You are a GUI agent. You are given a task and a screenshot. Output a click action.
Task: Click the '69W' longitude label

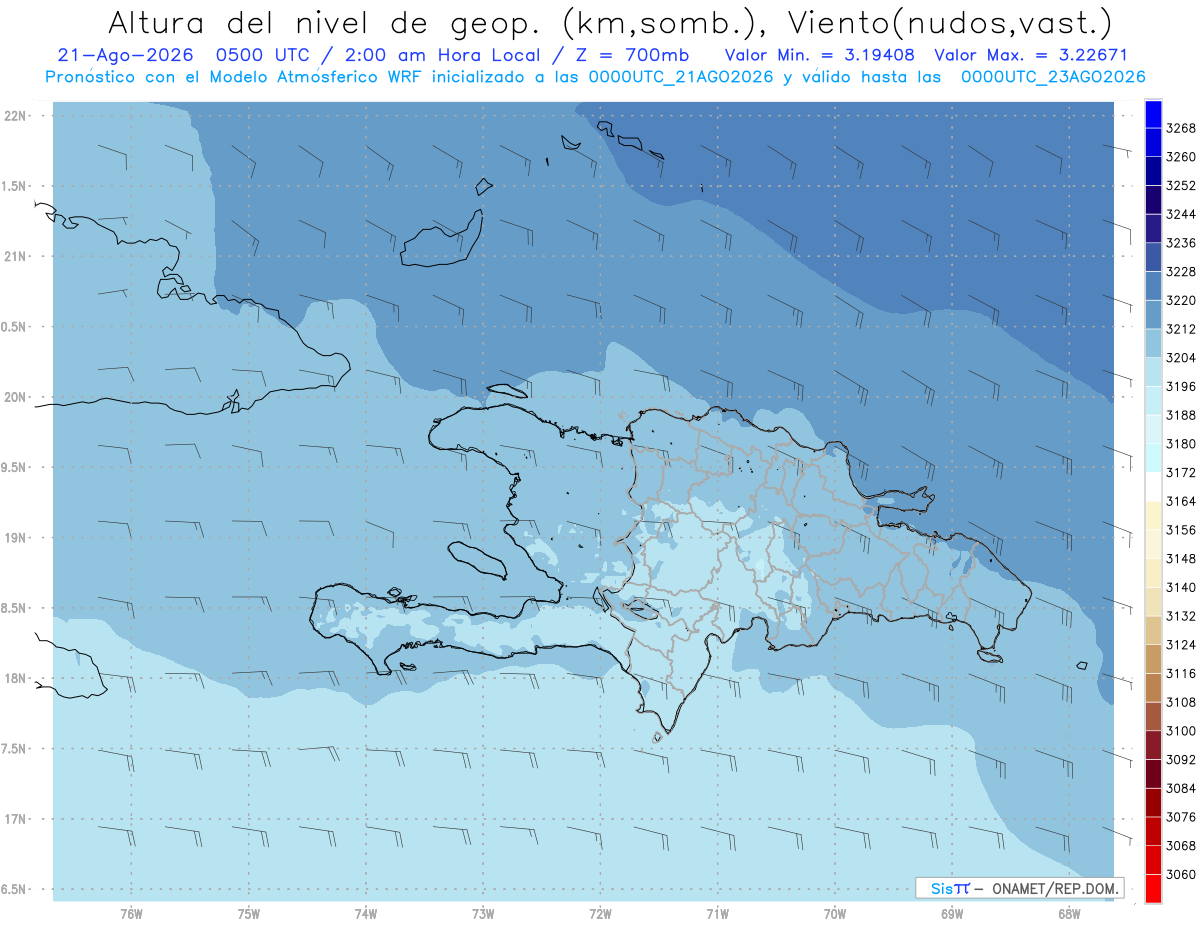[952, 914]
